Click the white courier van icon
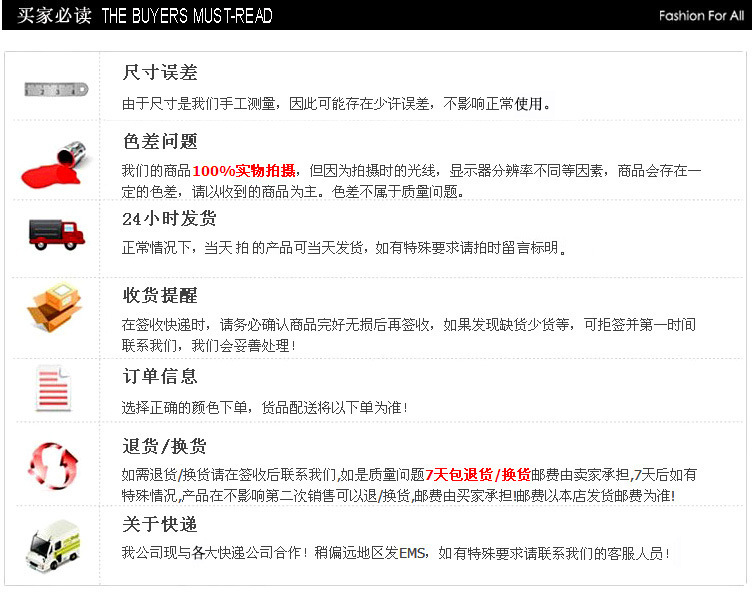Image resolution: width=752 pixels, height=594 pixels. click(x=53, y=546)
